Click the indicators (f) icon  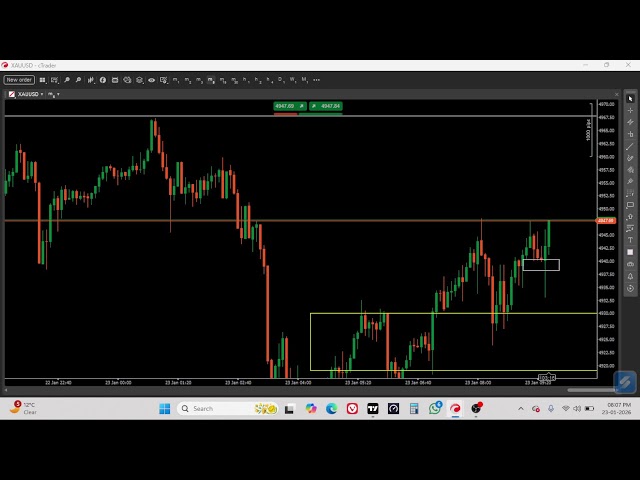coord(103,80)
